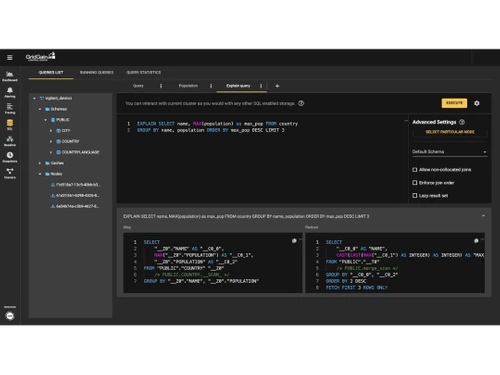Open the Default Schema dropdown

pos(449,152)
